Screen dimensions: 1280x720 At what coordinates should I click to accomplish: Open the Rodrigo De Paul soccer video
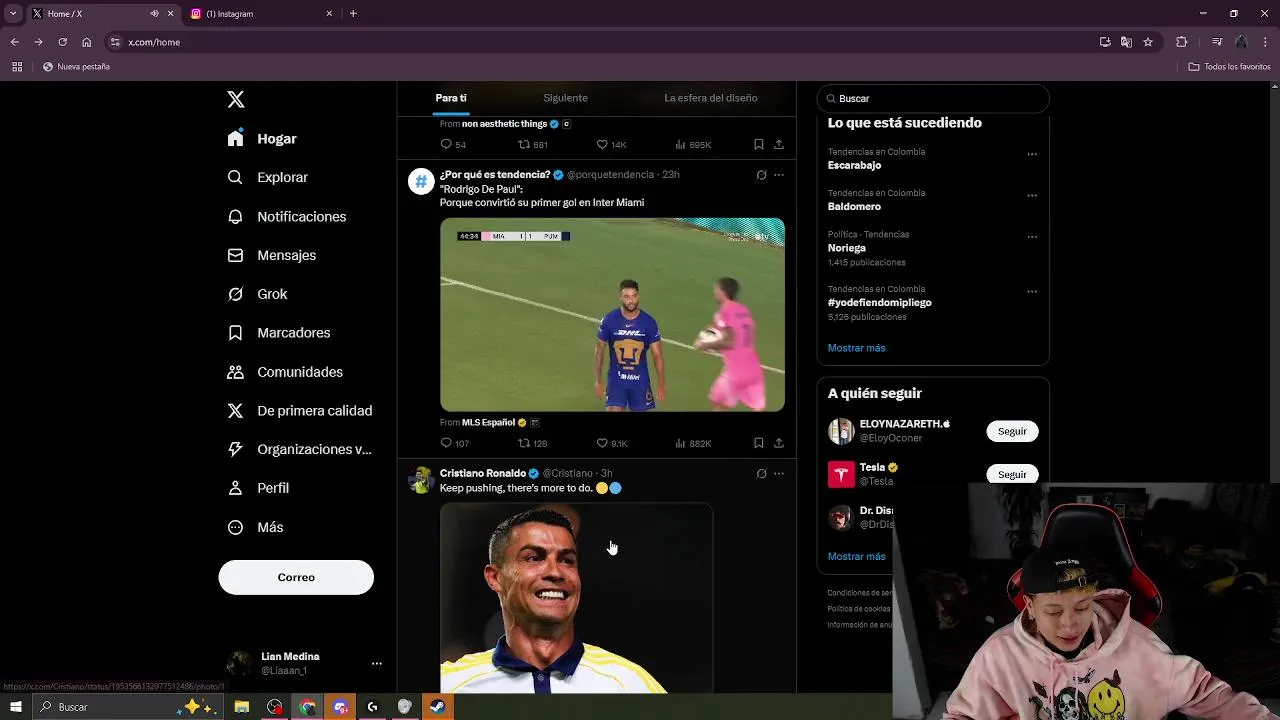pos(612,315)
